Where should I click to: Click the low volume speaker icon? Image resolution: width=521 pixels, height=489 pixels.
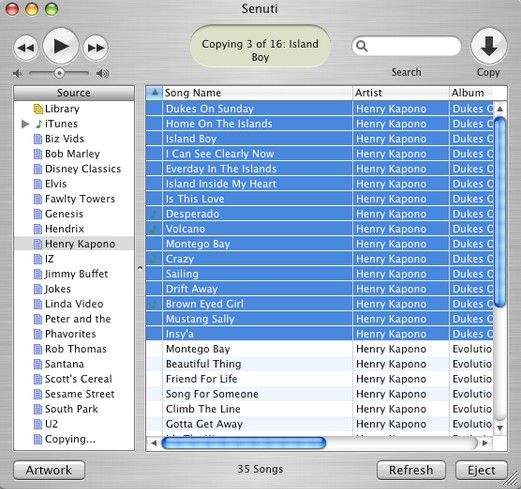[x=17, y=73]
